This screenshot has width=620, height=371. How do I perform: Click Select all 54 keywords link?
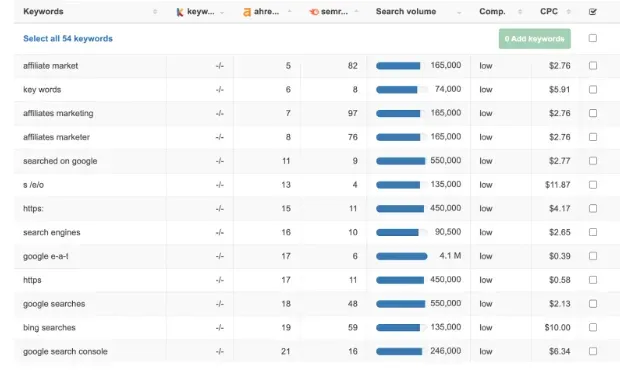click(68, 39)
